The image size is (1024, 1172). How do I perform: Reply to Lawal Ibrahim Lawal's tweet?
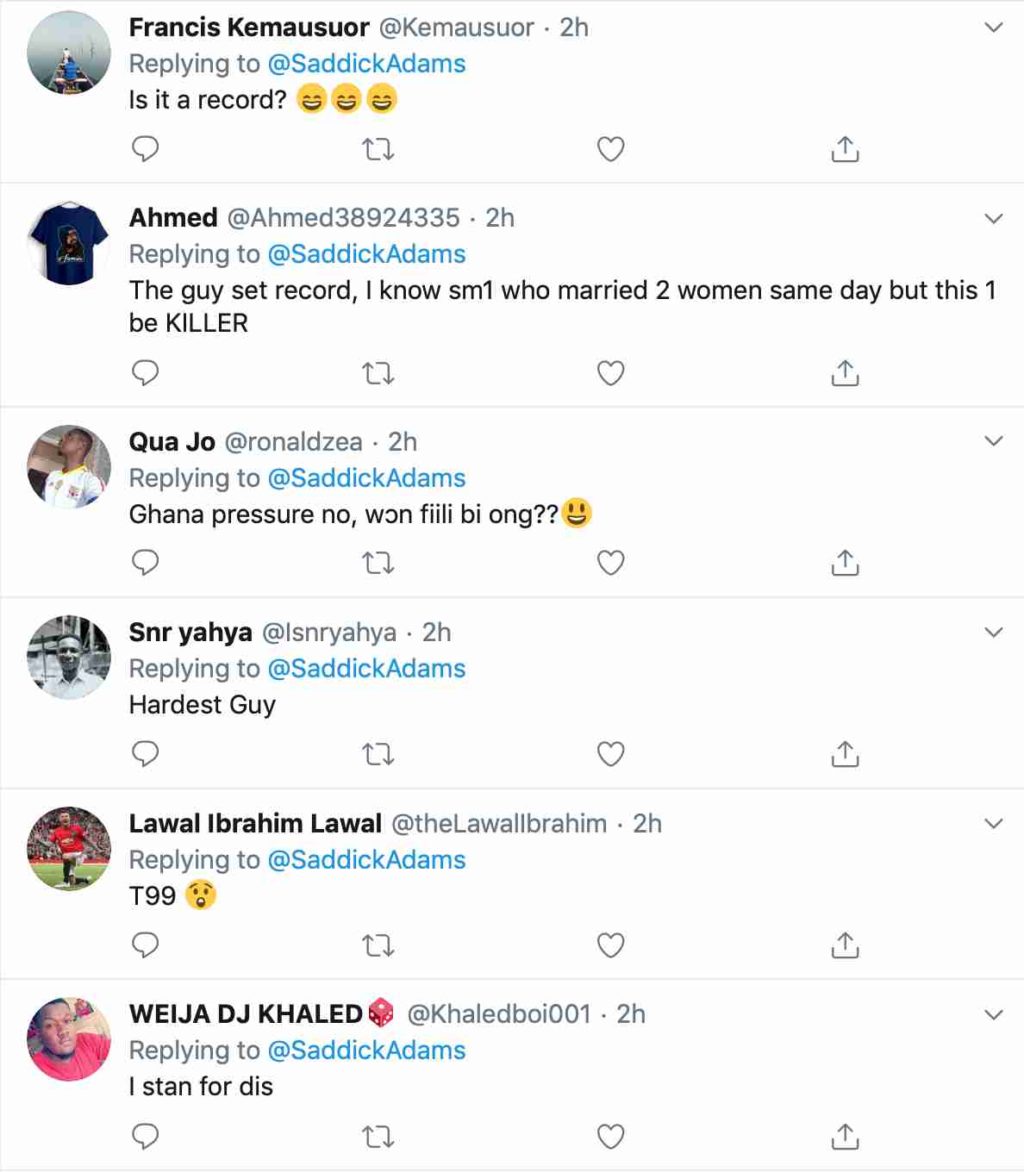click(146, 945)
